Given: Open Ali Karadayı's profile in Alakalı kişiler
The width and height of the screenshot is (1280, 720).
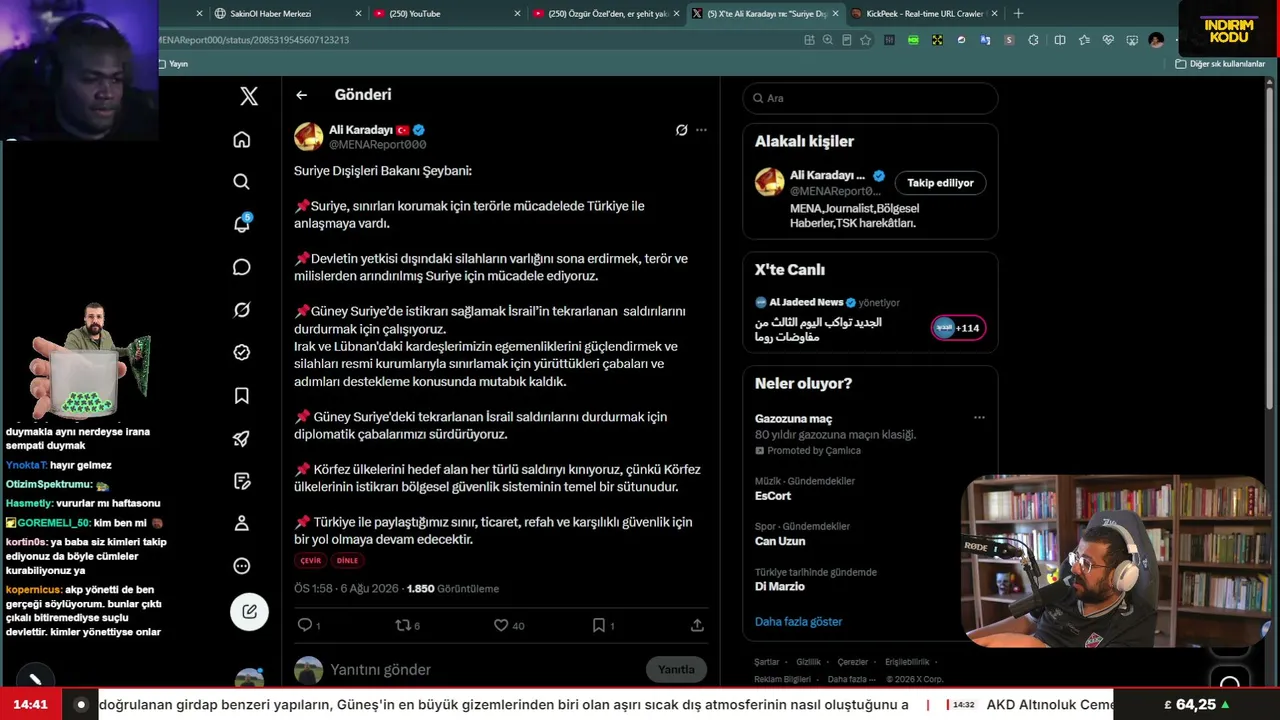Looking at the screenshot, I should point(827,176).
